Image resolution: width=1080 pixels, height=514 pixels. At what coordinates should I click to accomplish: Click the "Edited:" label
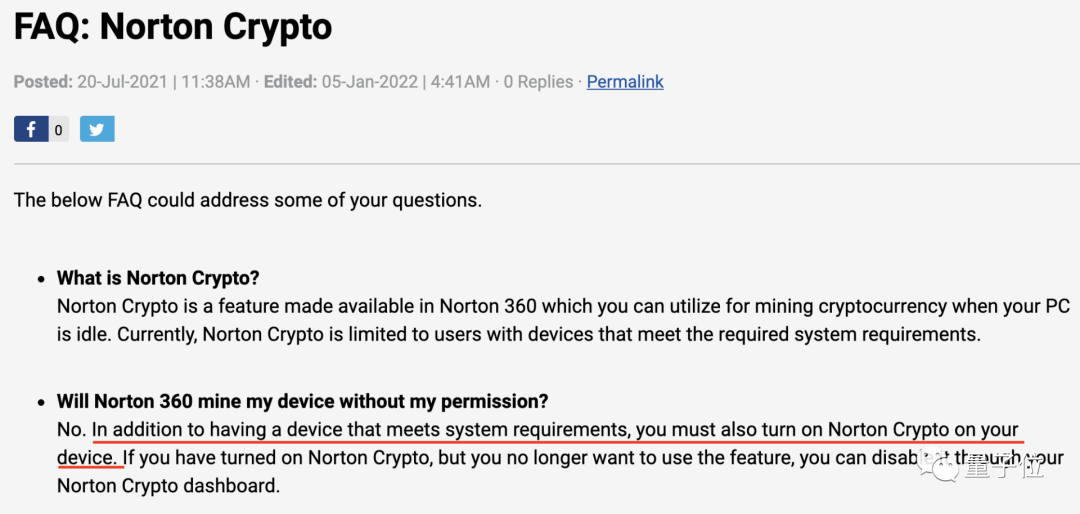(290, 82)
